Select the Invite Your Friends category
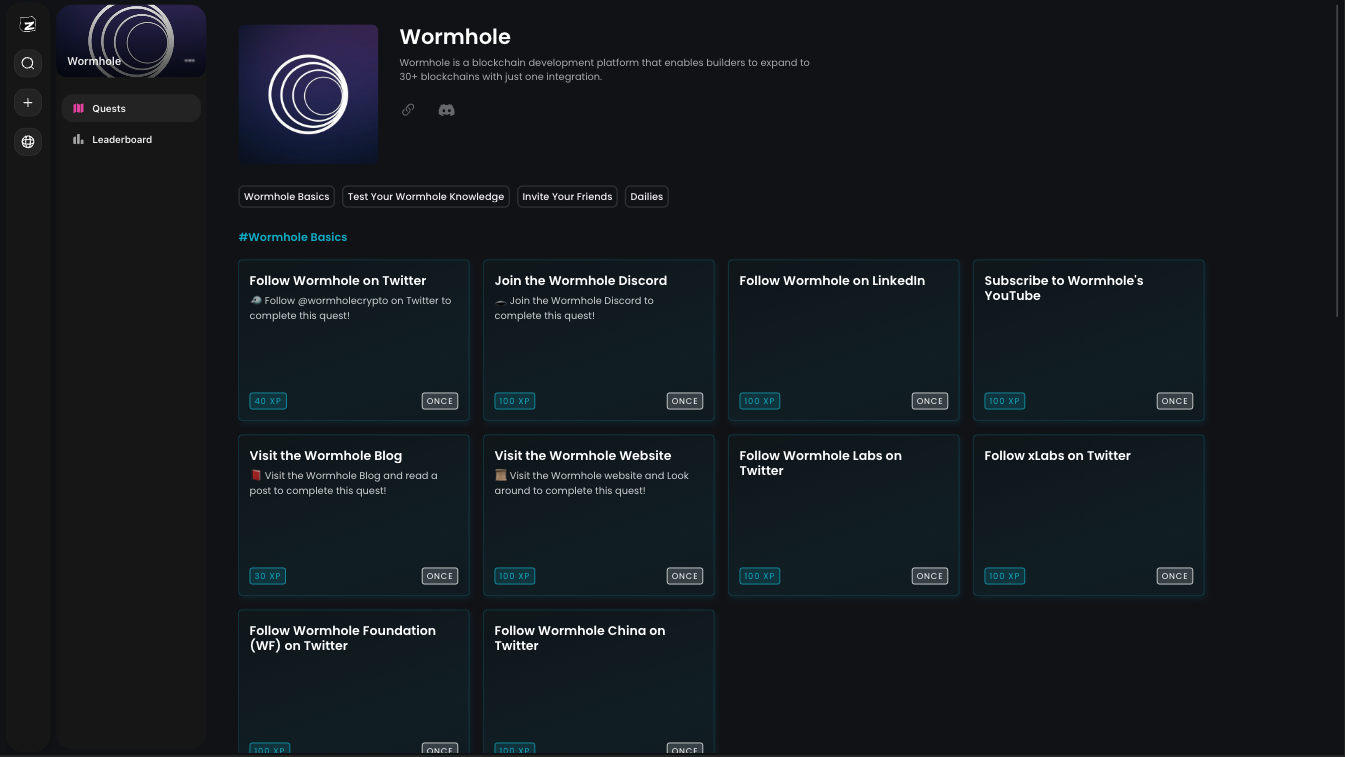1345x757 pixels. 567,196
